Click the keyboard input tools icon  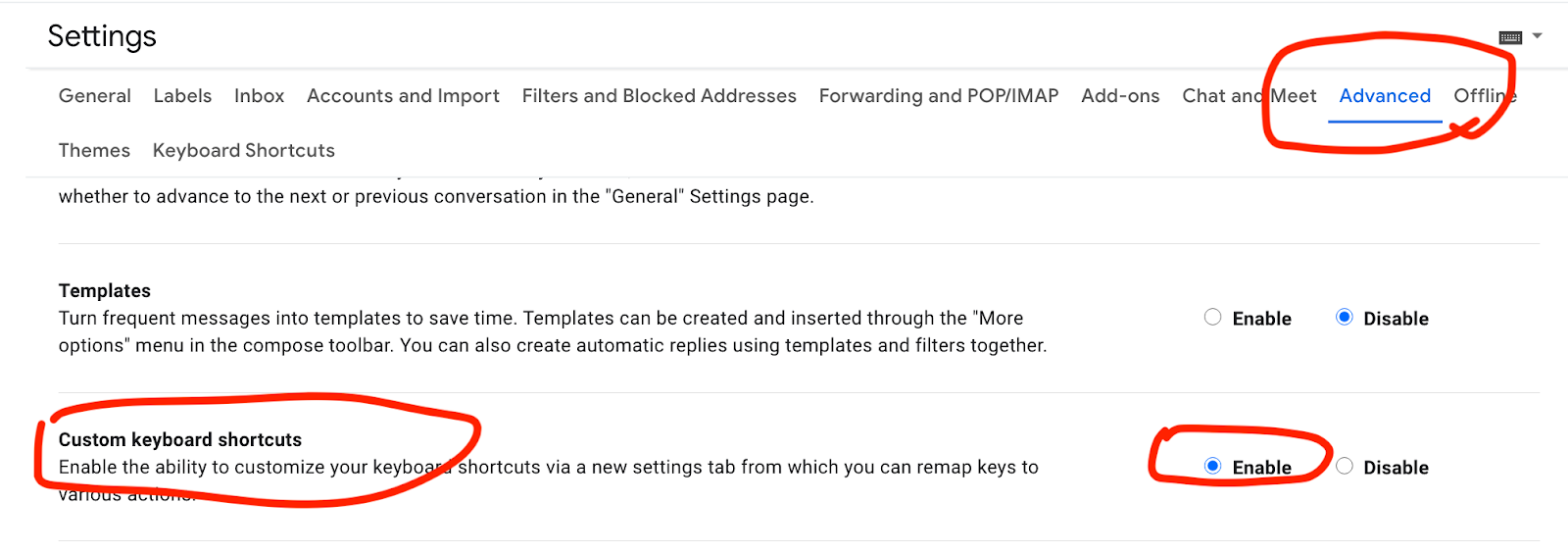(1510, 37)
